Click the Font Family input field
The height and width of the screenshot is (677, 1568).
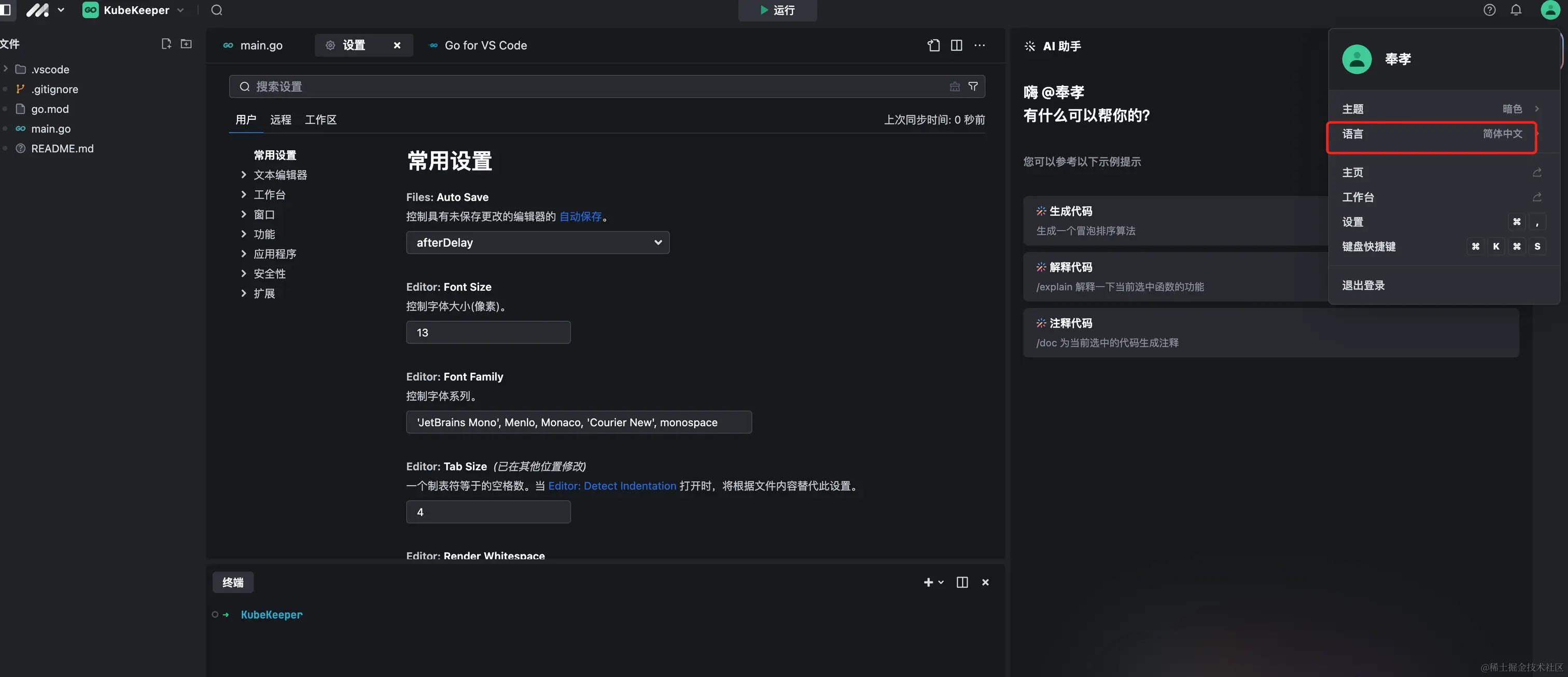[579, 422]
